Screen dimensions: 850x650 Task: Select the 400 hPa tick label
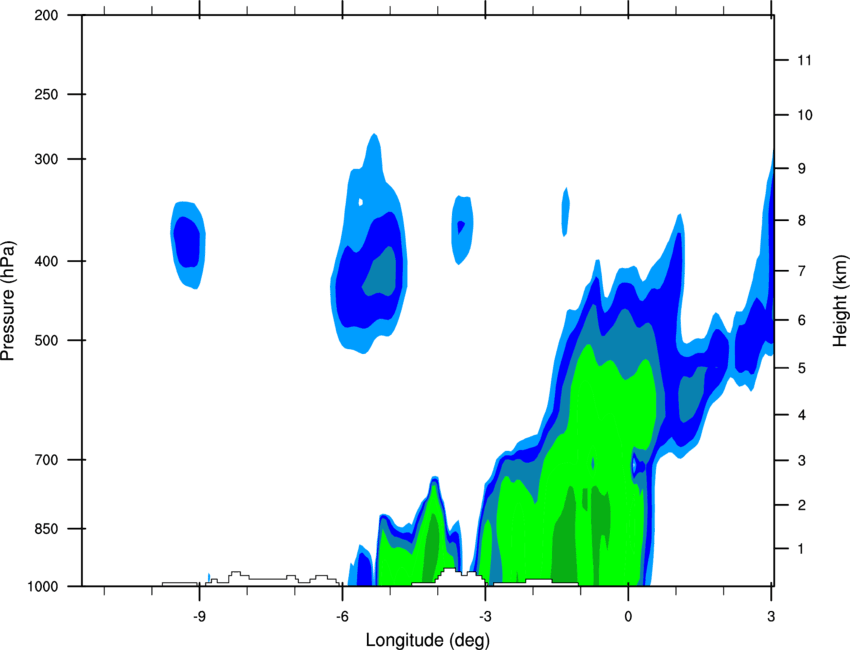click(x=46, y=261)
